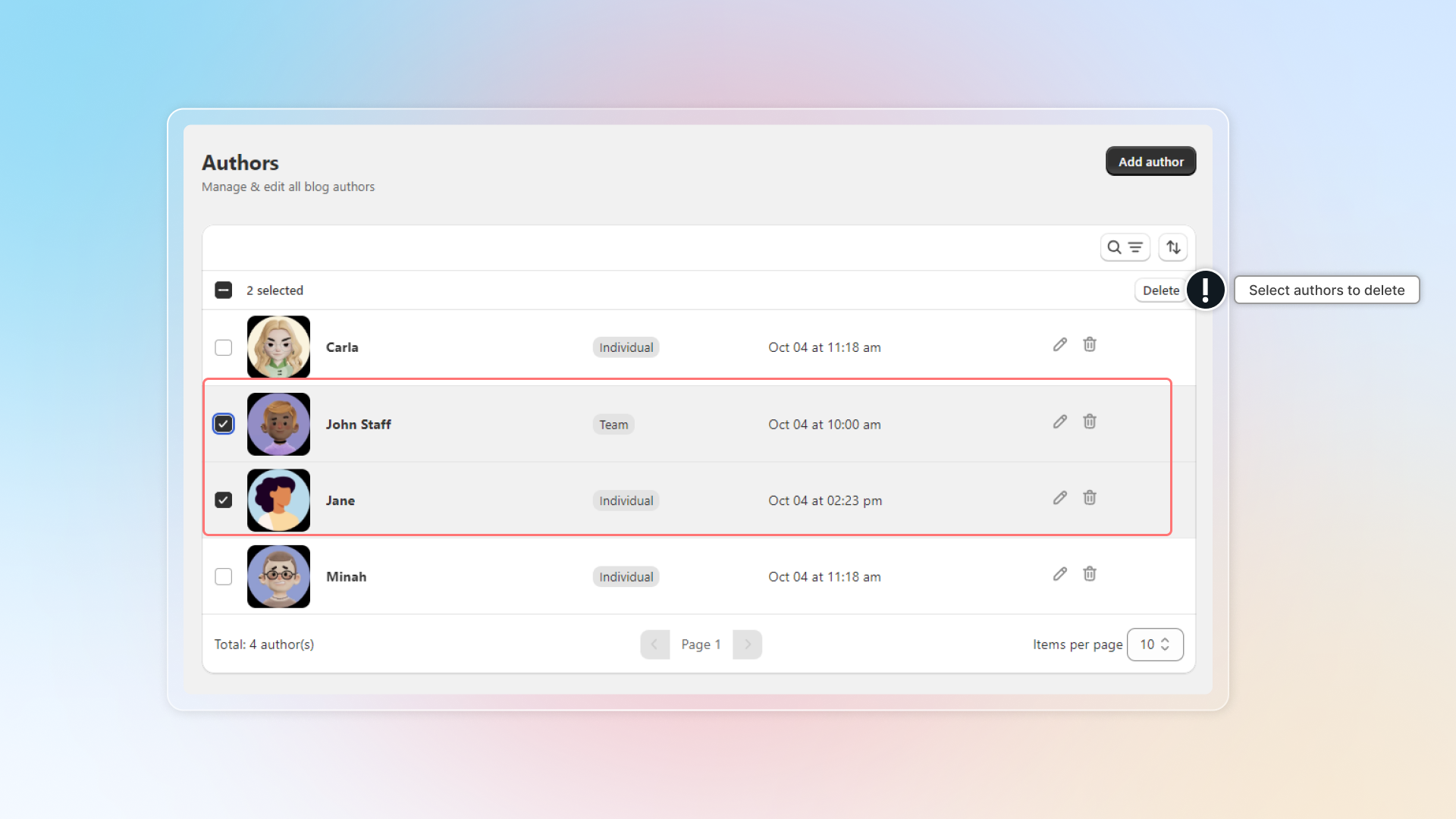Click the trash icon in Jane's row

pyautogui.click(x=1089, y=498)
